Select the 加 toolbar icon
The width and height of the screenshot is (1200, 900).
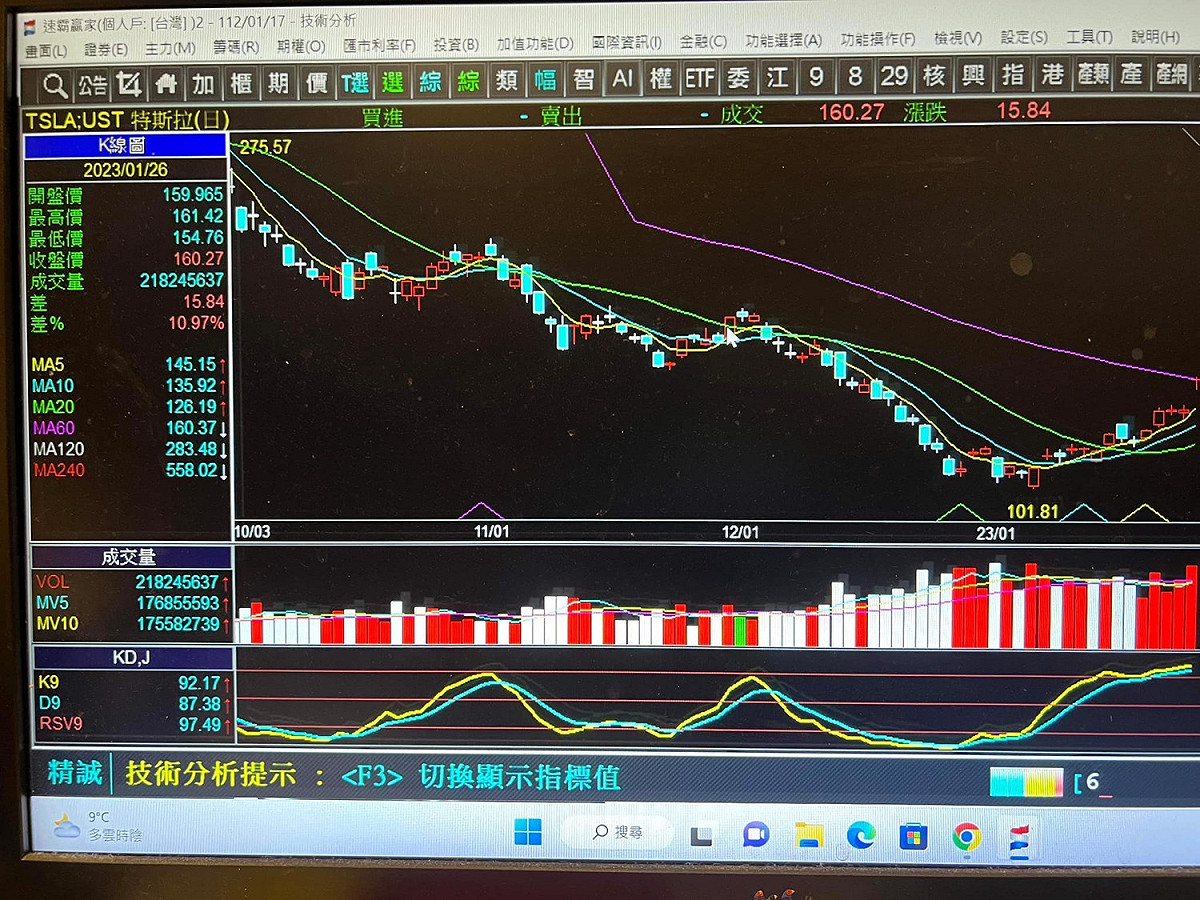(203, 82)
